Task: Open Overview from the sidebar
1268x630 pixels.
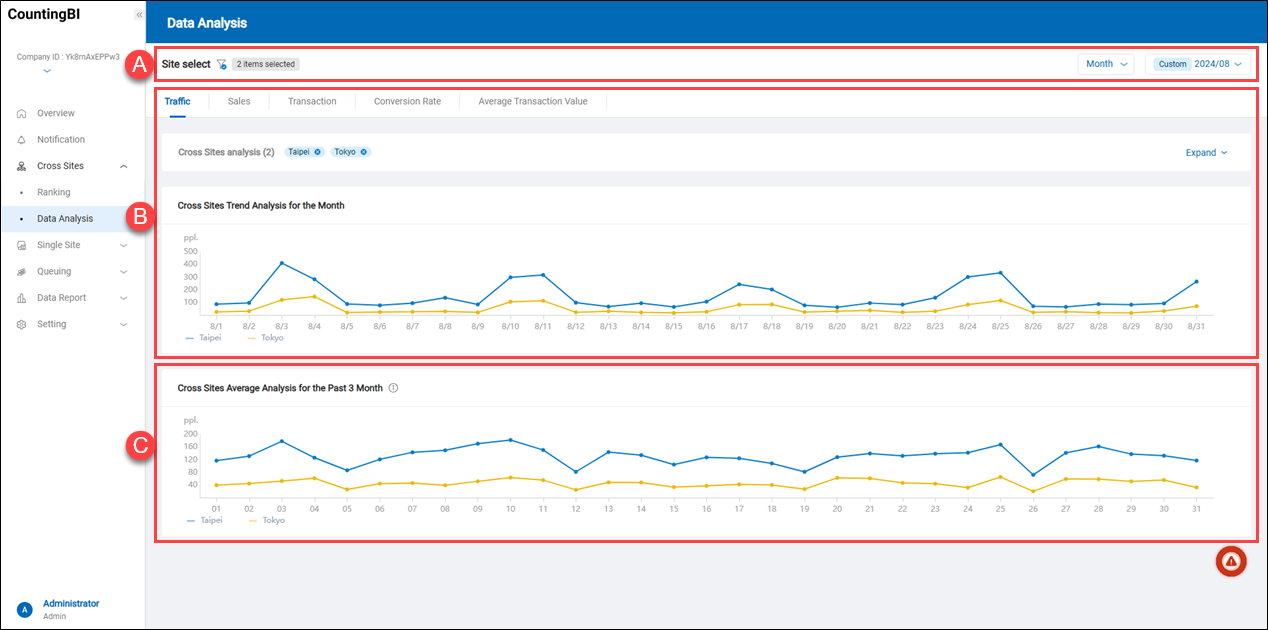Action: pos(56,113)
